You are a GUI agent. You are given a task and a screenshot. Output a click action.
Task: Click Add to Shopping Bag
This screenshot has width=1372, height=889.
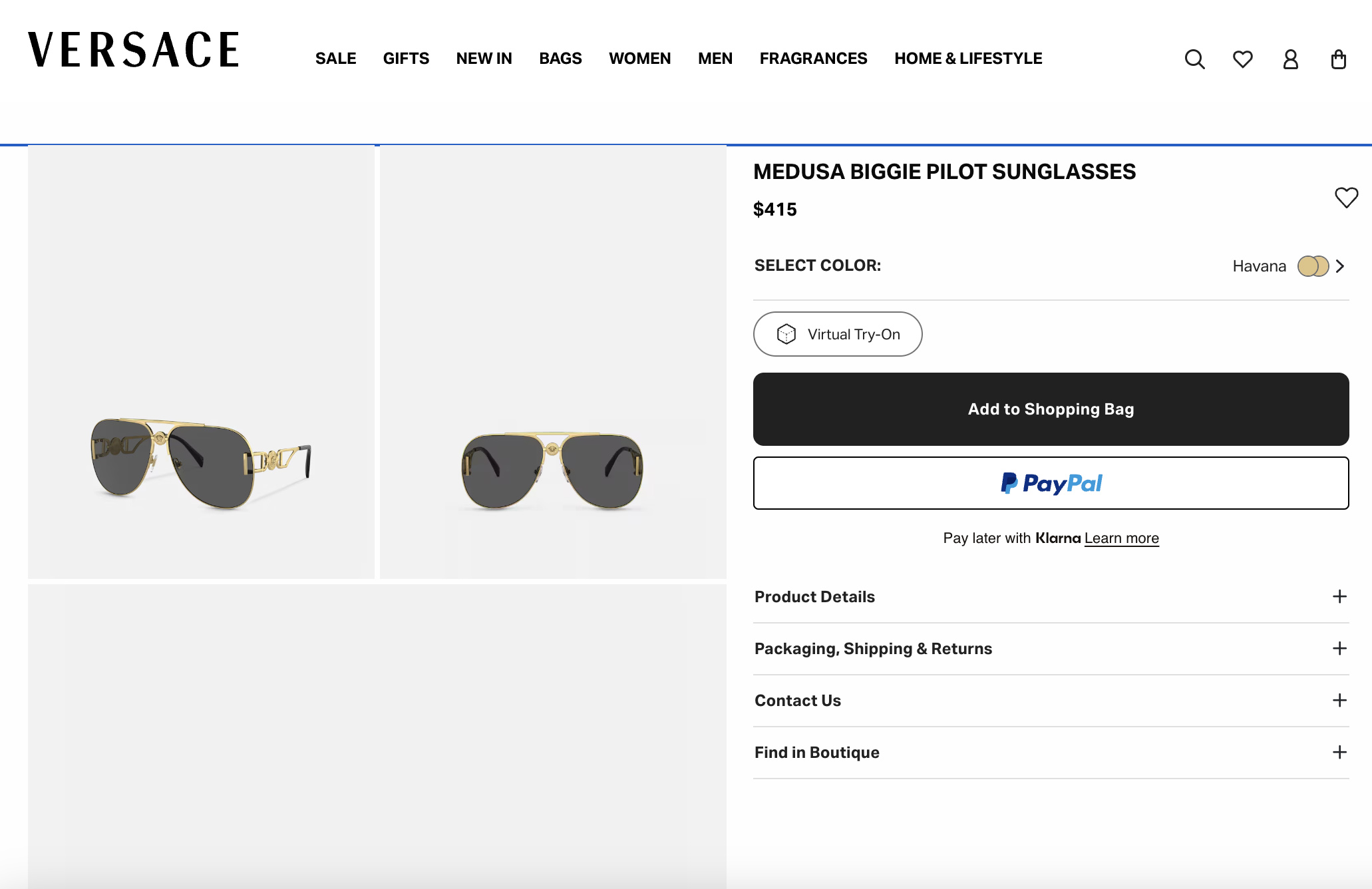click(x=1050, y=409)
